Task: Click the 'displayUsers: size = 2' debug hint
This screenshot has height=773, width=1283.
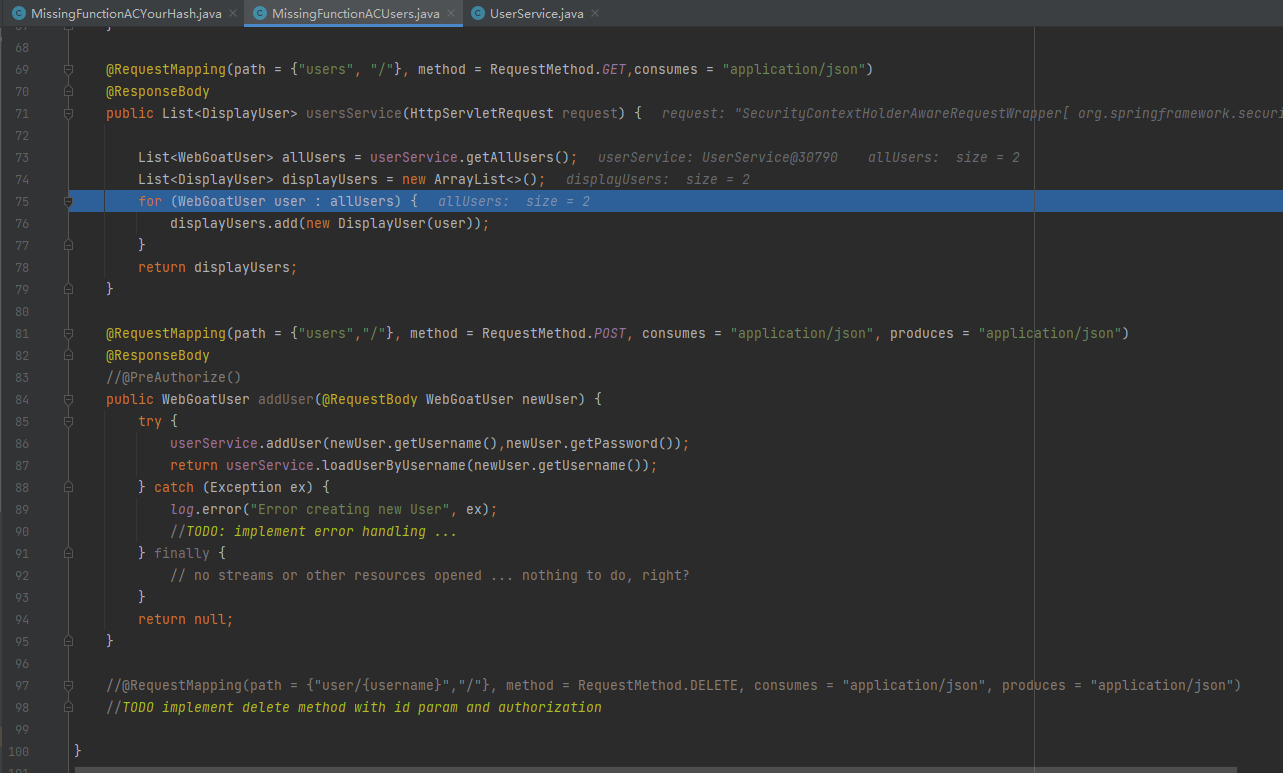Action: click(658, 180)
